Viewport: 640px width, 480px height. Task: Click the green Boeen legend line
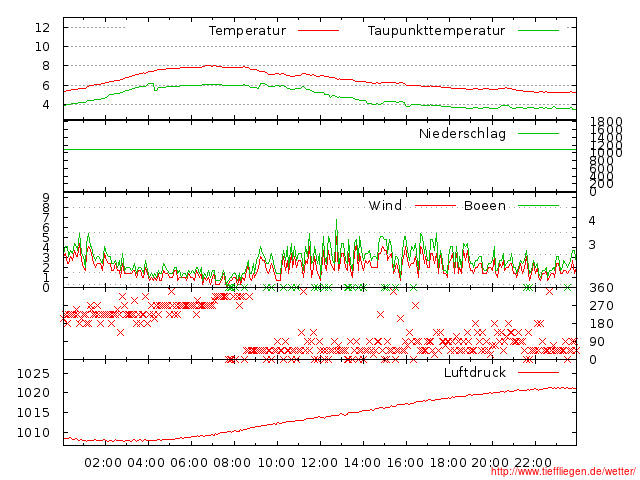pyautogui.click(x=538, y=205)
